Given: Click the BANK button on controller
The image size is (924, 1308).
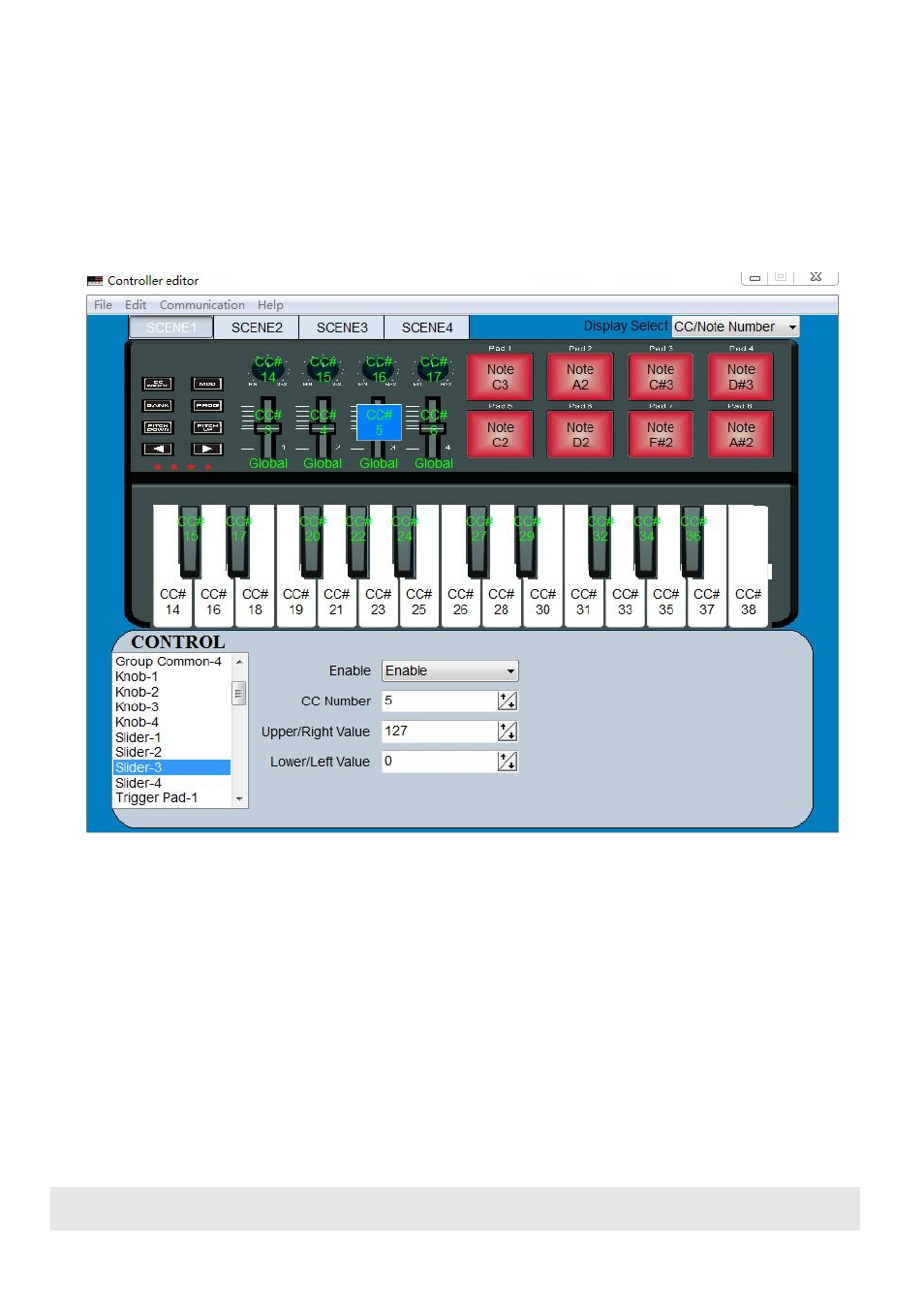Looking at the screenshot, I should point(158,406).
